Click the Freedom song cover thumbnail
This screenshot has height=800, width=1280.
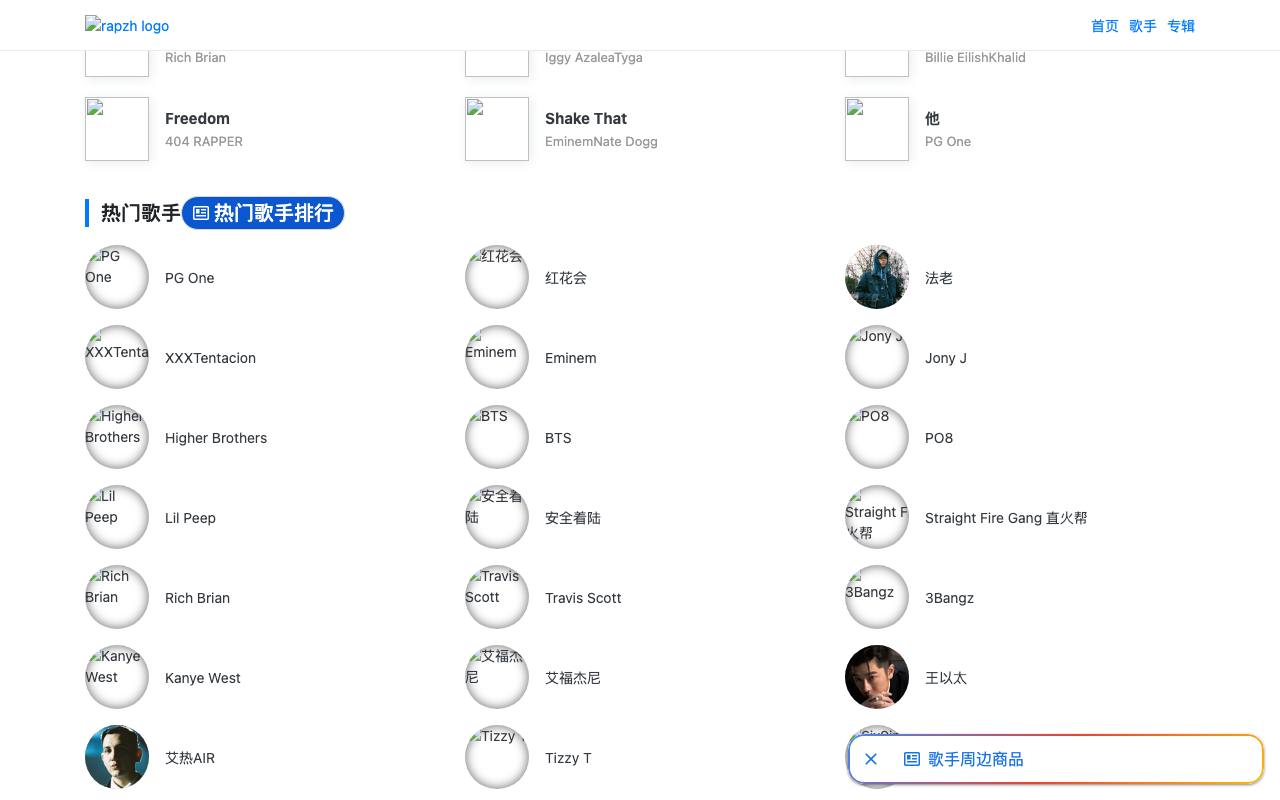tap(117, 129)
